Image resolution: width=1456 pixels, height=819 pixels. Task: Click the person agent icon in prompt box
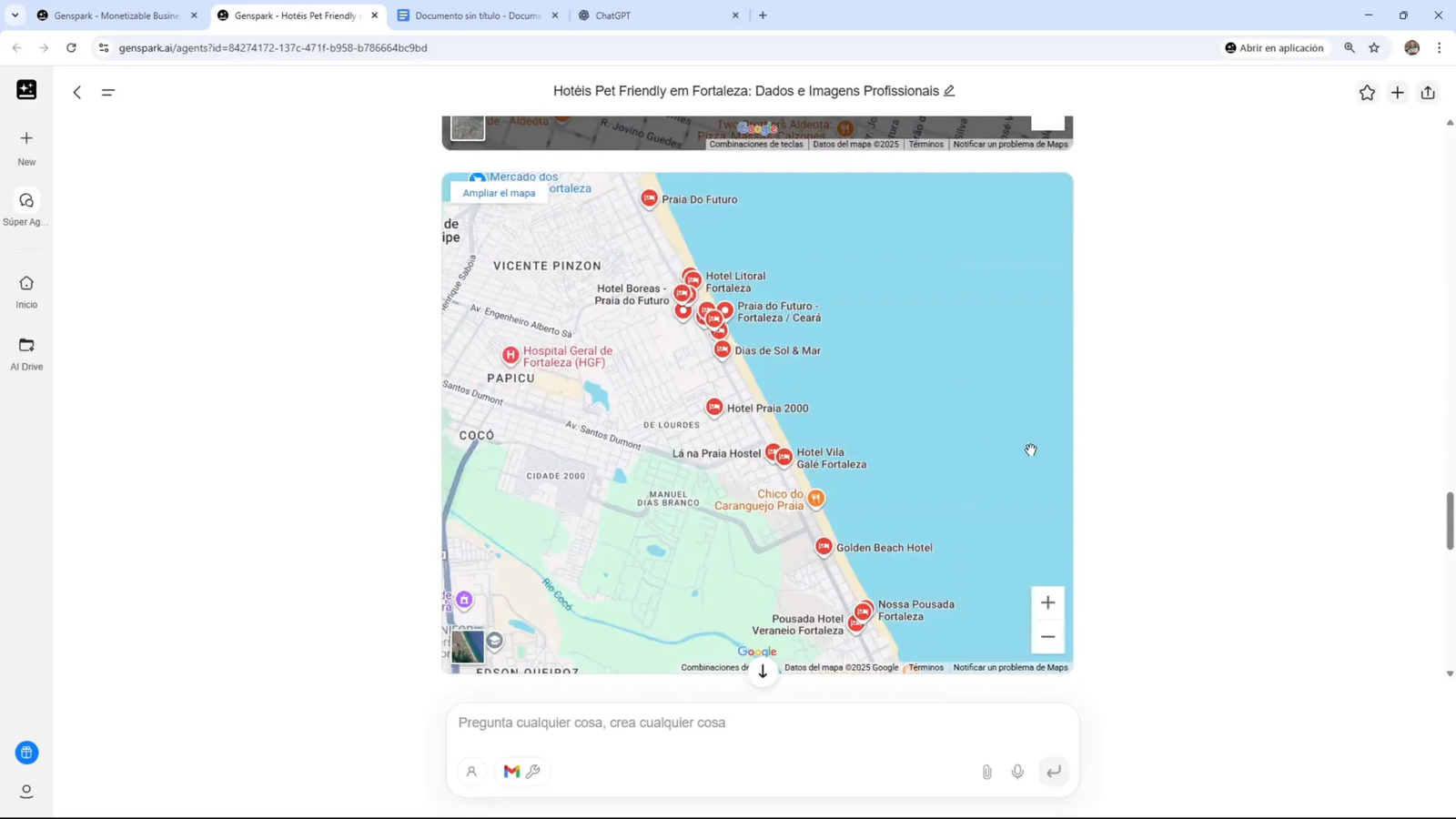pos(471,772)
